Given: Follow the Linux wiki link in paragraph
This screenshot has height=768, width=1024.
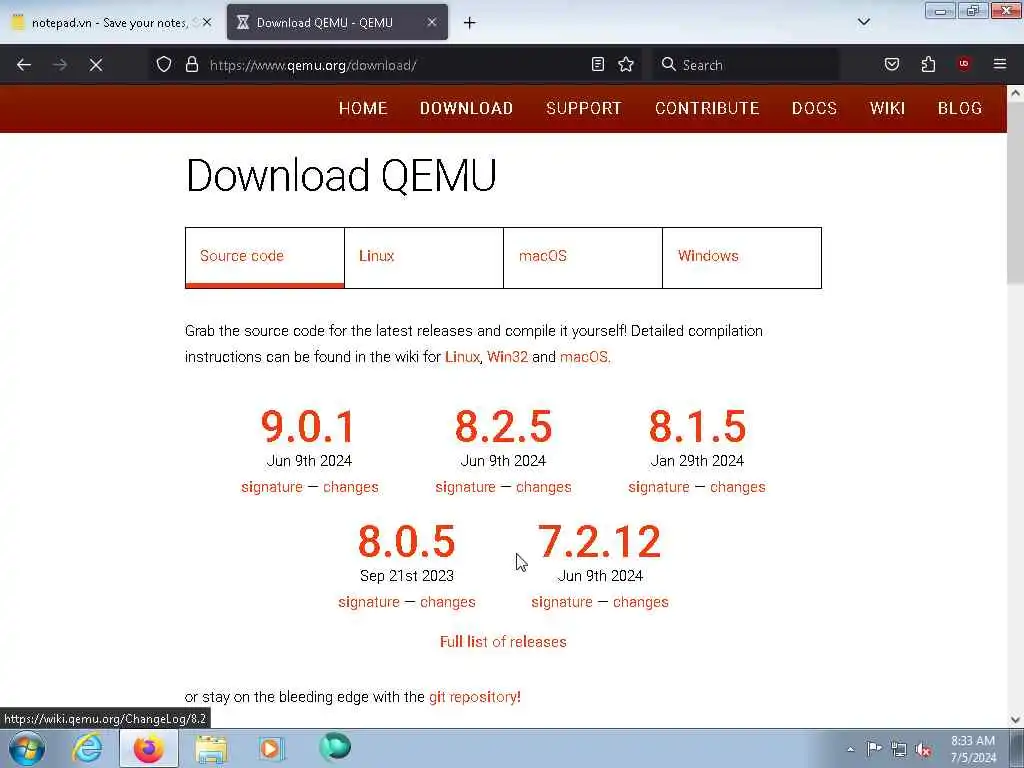Looking at the screenshot, I should (x=462, y=357).
